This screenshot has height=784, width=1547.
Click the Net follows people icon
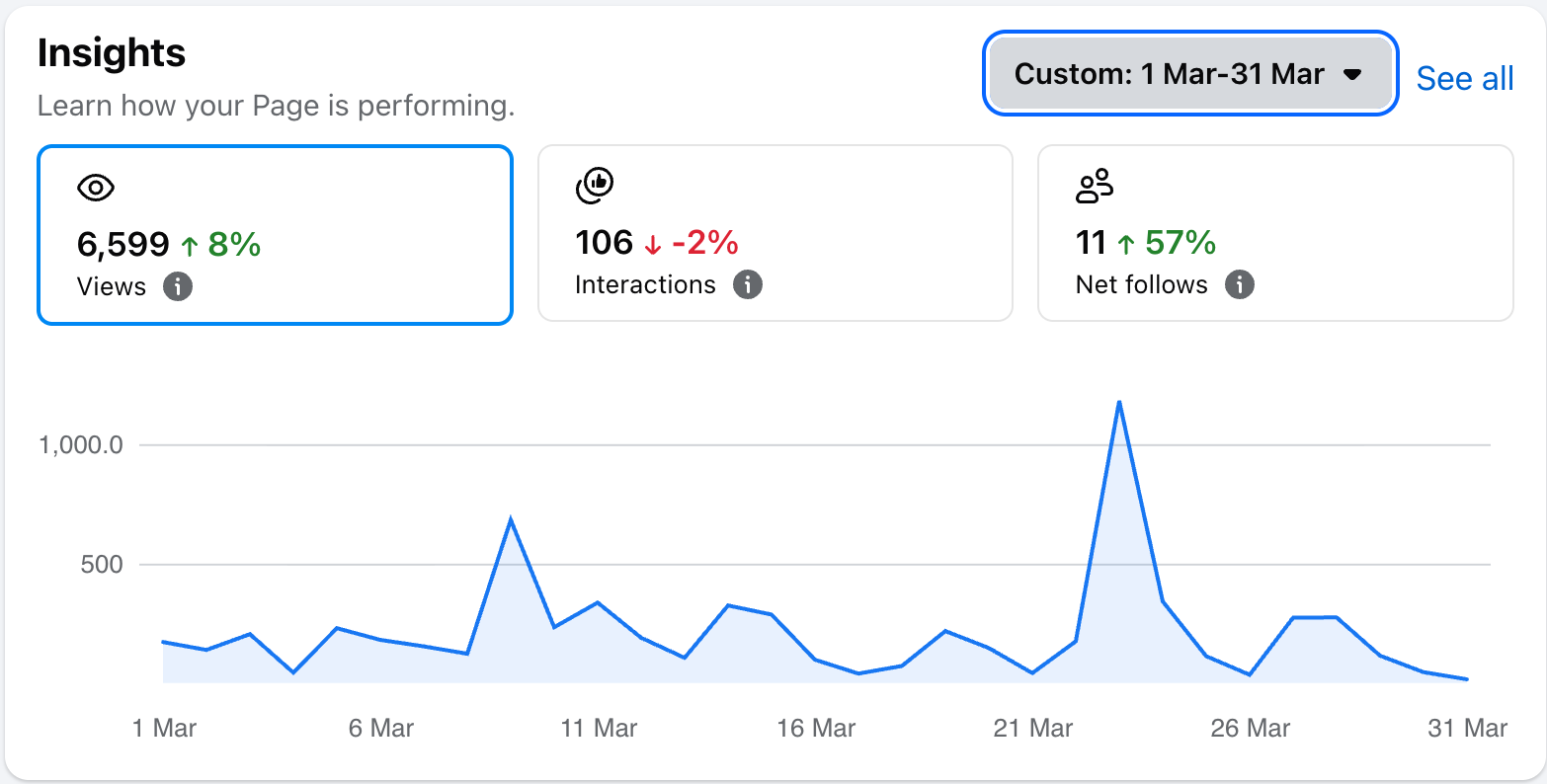tap(1095, 186)
